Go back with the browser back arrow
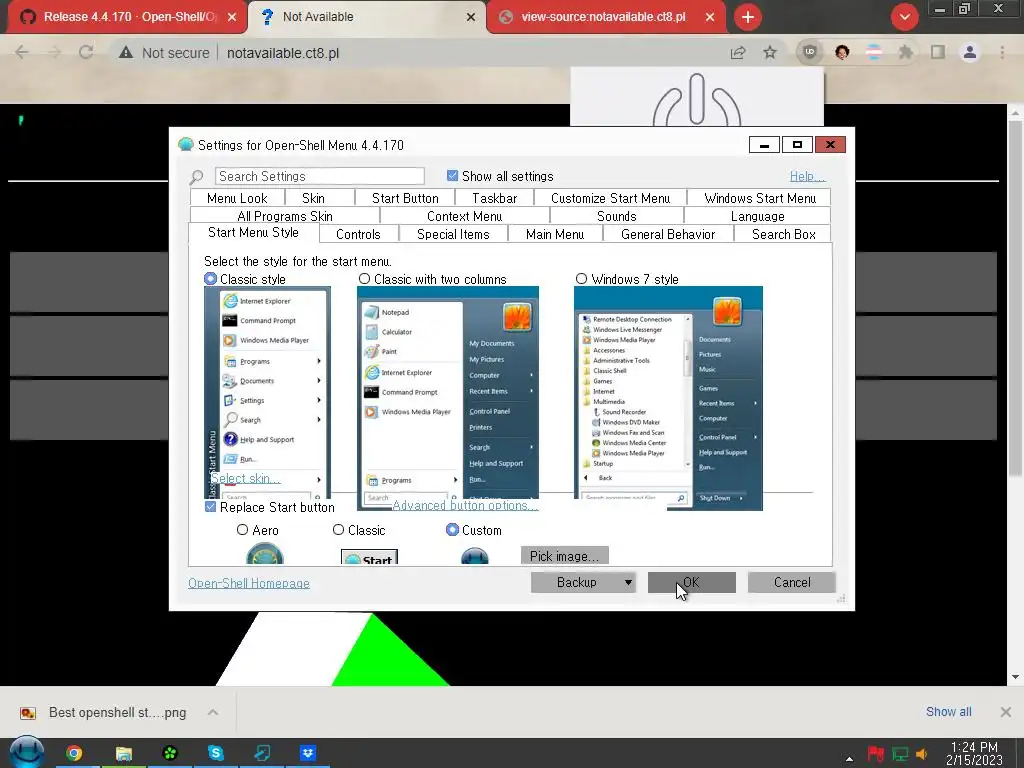Screen dimensions: 1024x768 pyautogui.click(x=22, y=52)
